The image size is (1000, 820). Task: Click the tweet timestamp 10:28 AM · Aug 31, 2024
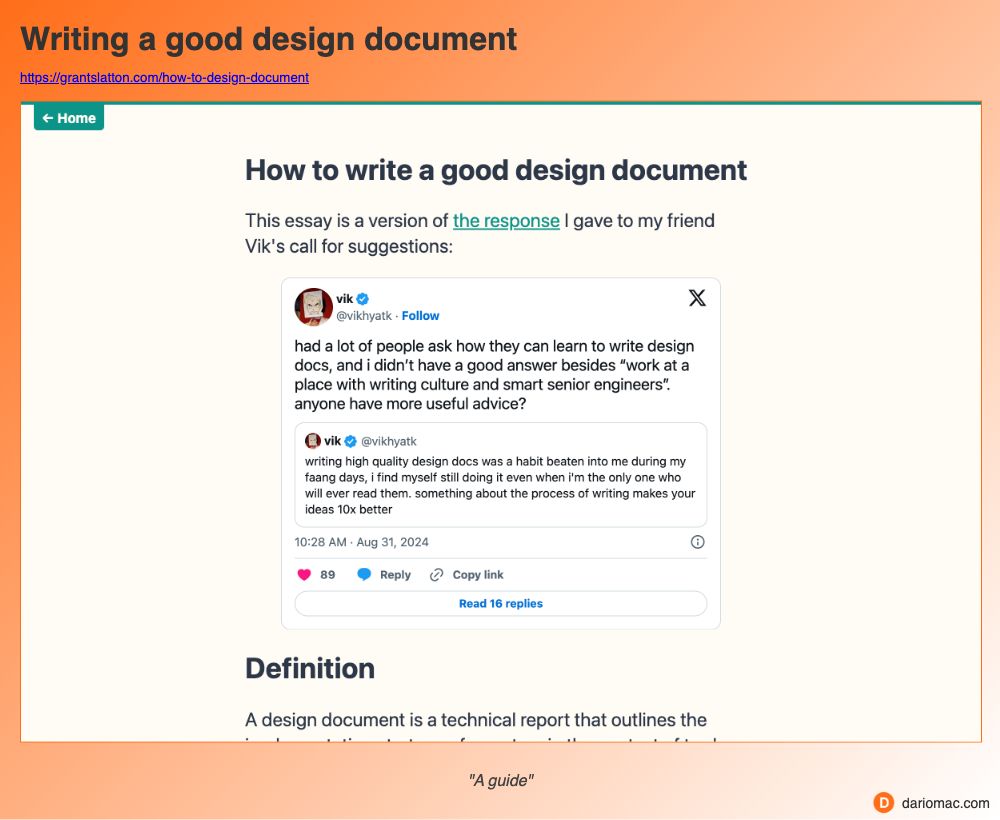click(362, 542)
